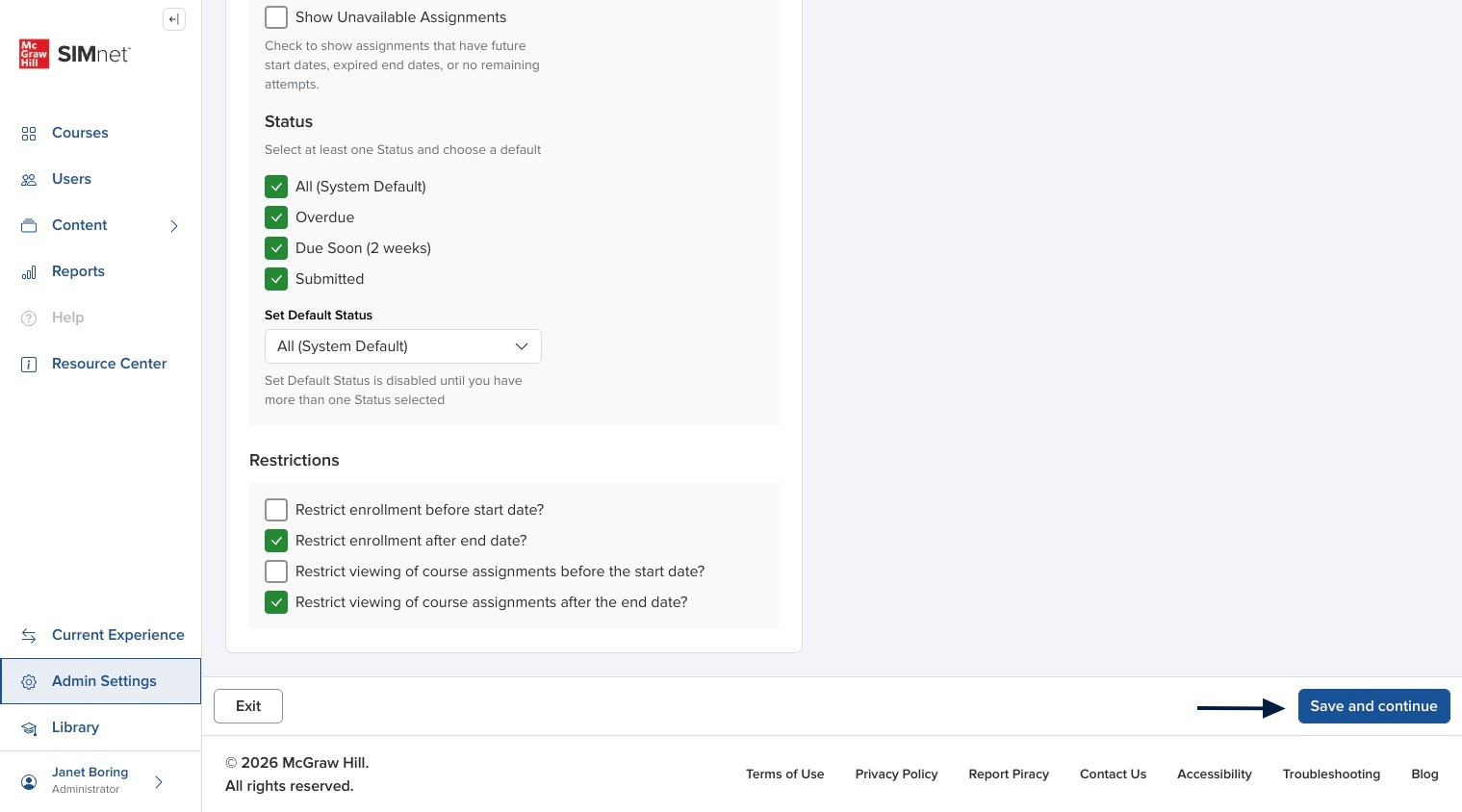Click the Save and continue button
1462x812 pixels.
1373,706
